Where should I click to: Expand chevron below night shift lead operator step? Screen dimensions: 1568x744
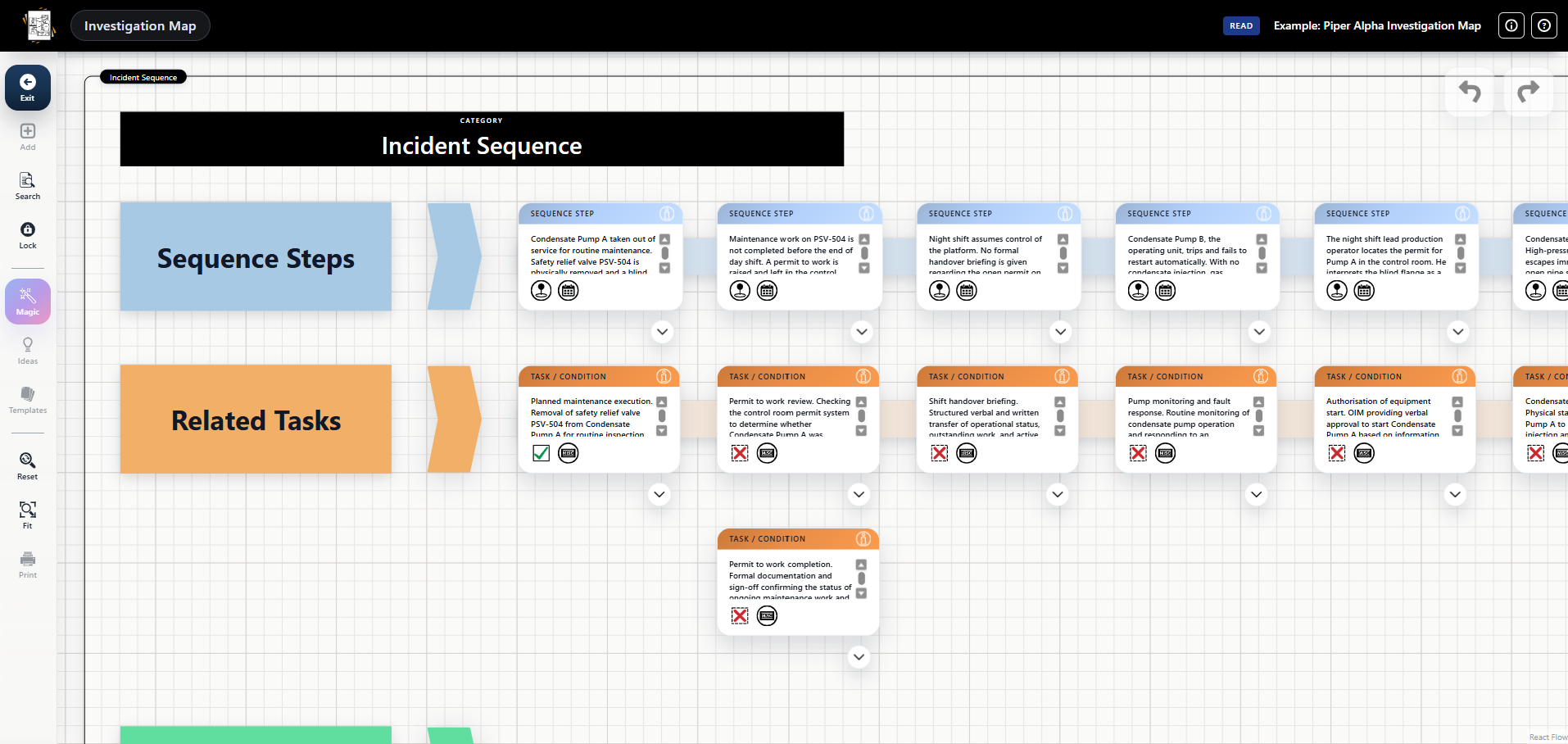click(1458, 332)
